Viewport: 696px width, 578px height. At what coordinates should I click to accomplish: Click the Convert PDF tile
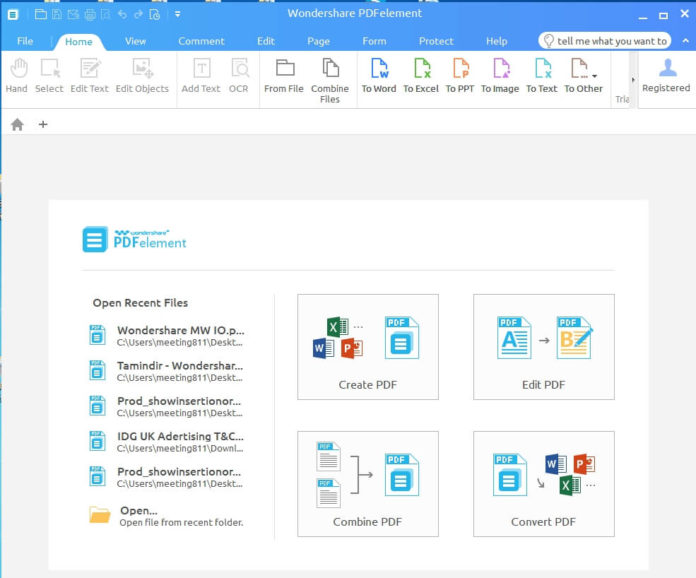pyautogui.click(x=544, y=484)
